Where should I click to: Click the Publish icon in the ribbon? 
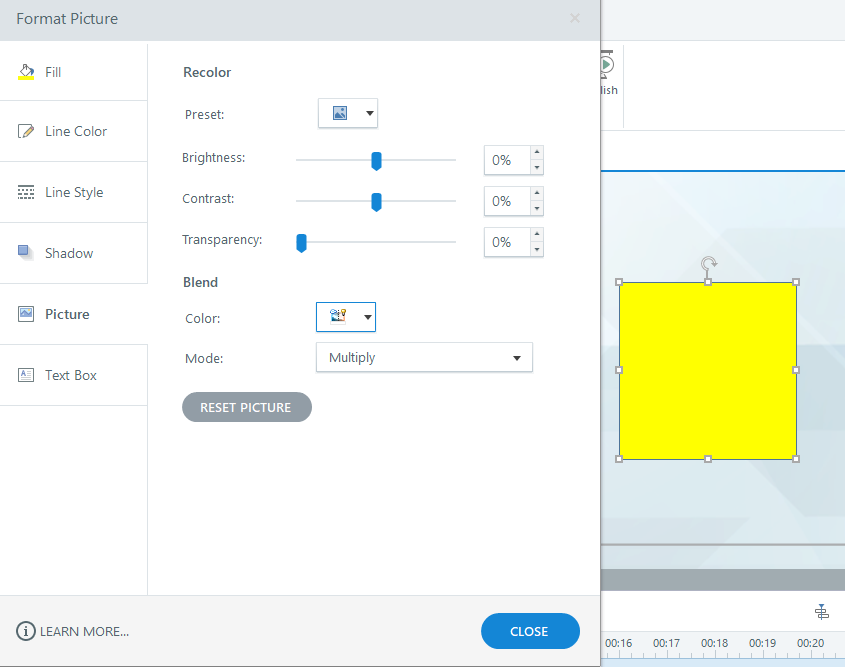(607, 65)
